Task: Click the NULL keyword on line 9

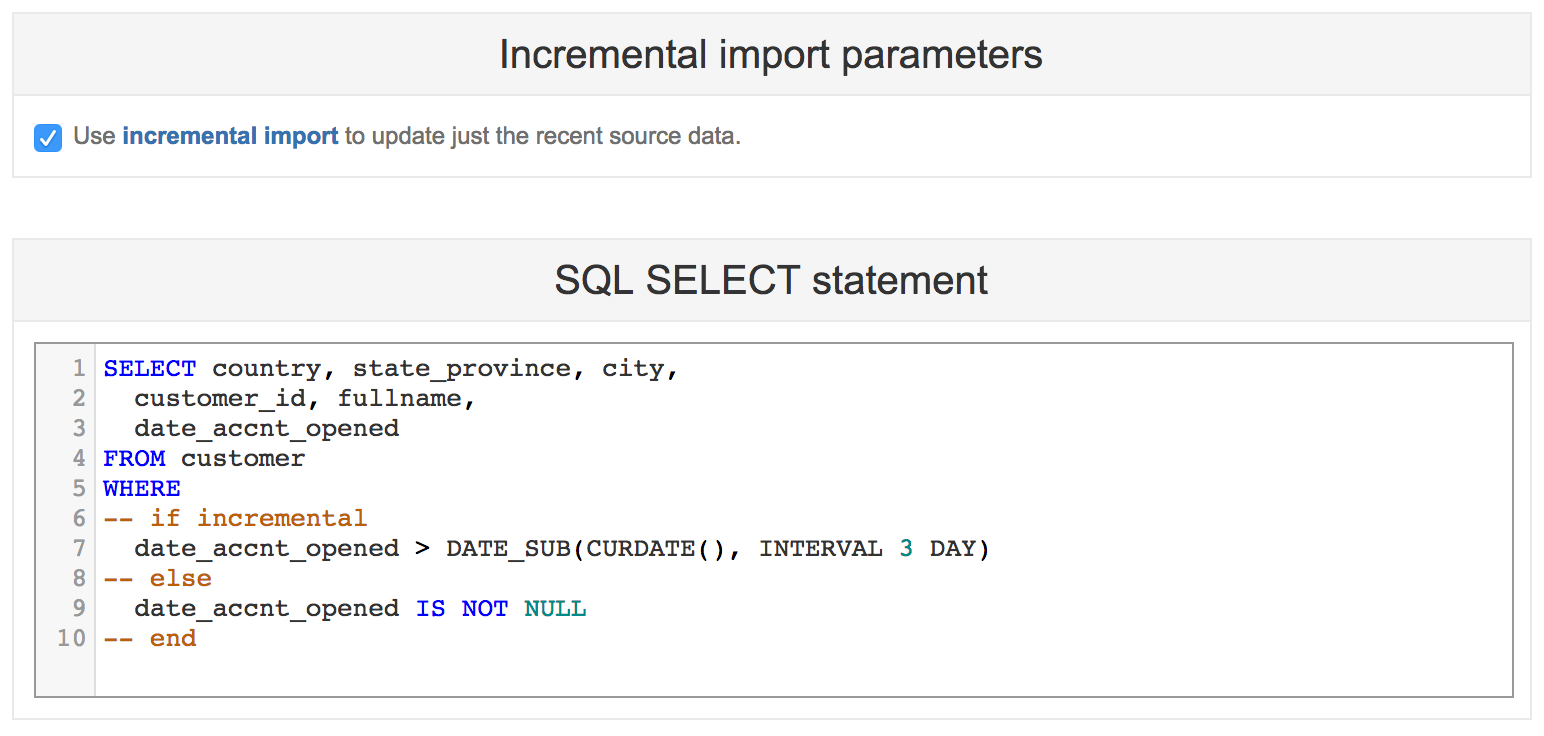Action: point(555,609)
